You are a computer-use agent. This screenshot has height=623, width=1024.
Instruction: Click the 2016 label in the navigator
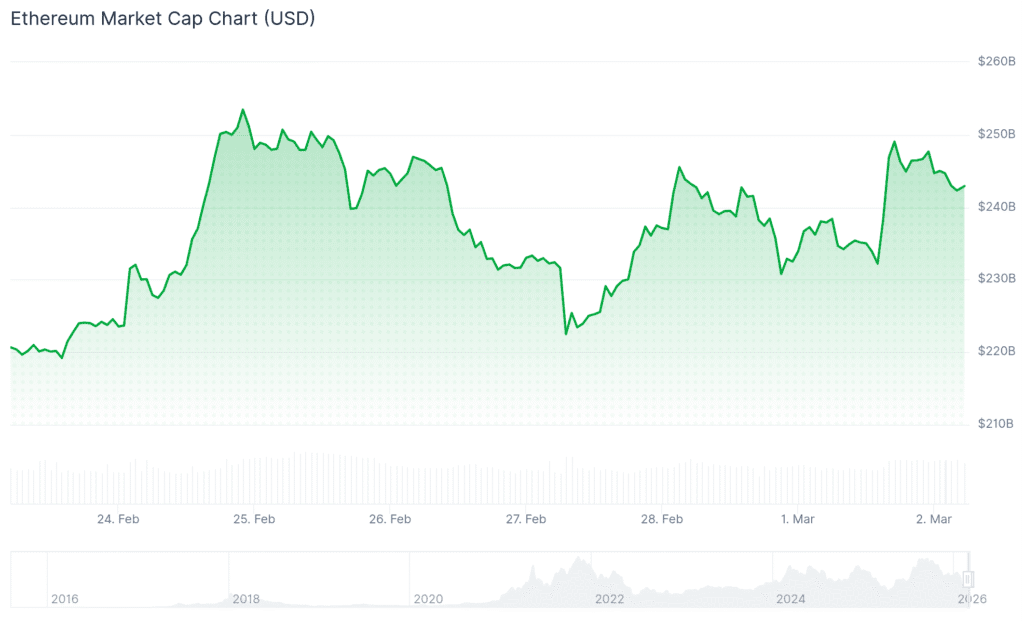(x=64, y=599)
